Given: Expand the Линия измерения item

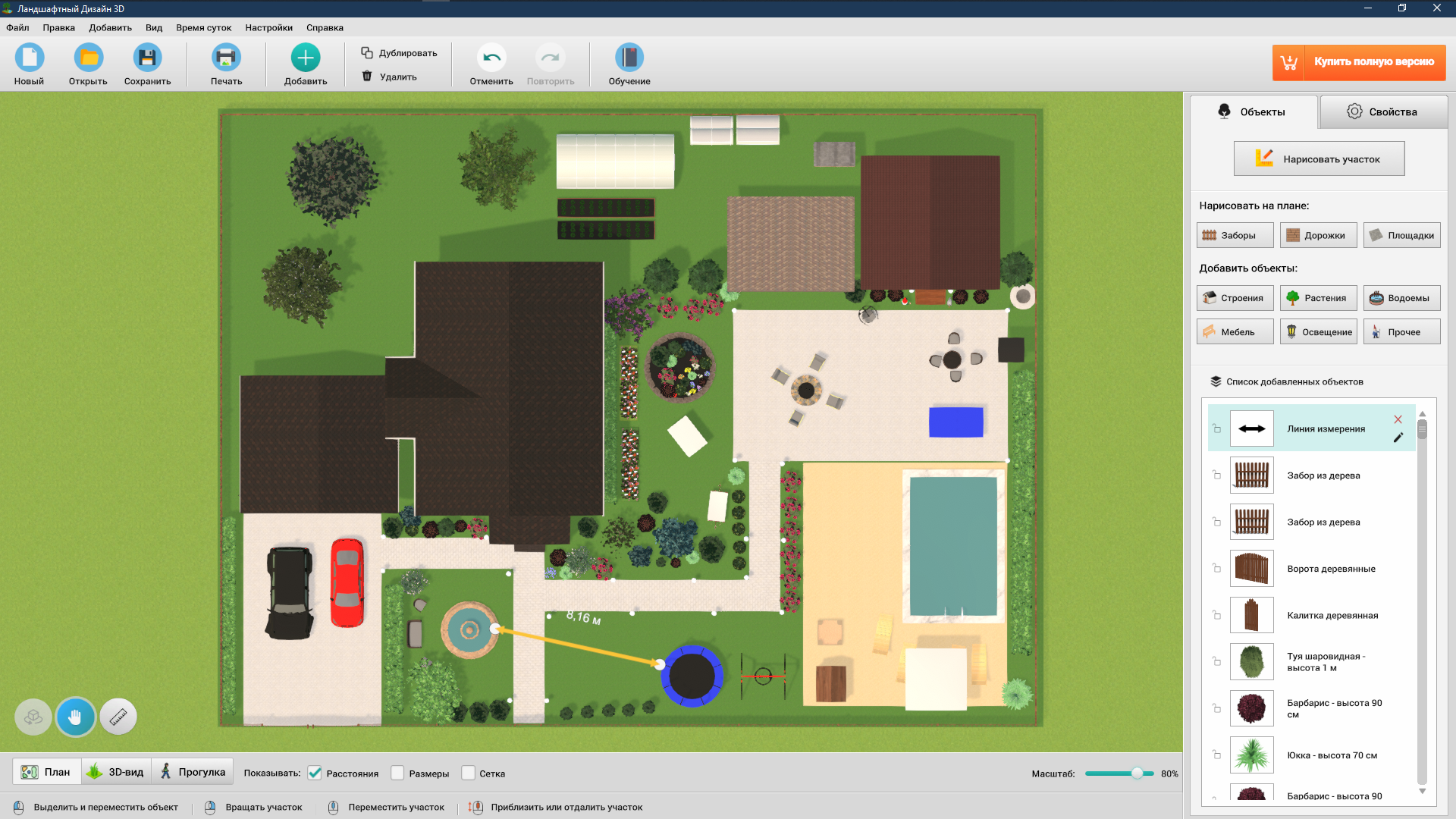Looking at the screenshot, I should point(1216,428).
